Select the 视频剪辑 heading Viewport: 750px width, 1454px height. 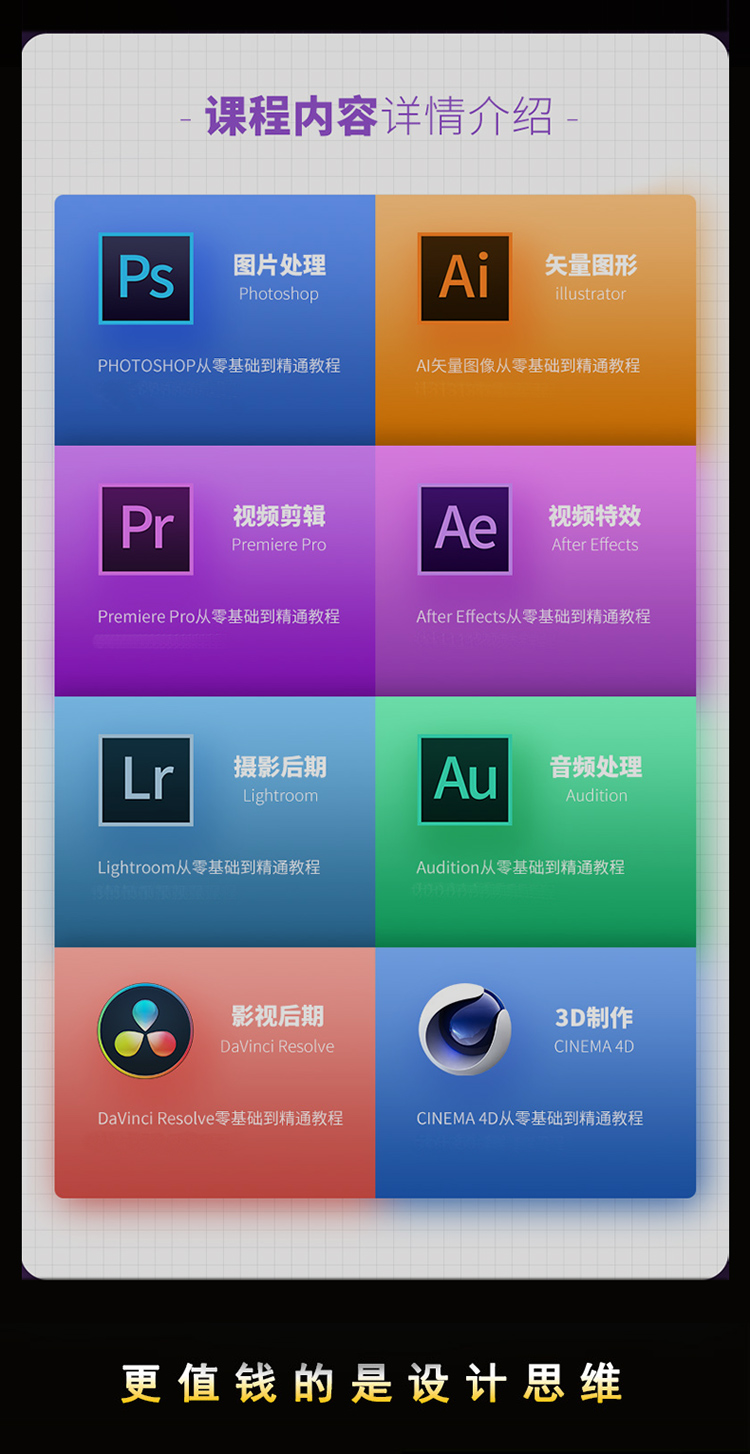279,516
